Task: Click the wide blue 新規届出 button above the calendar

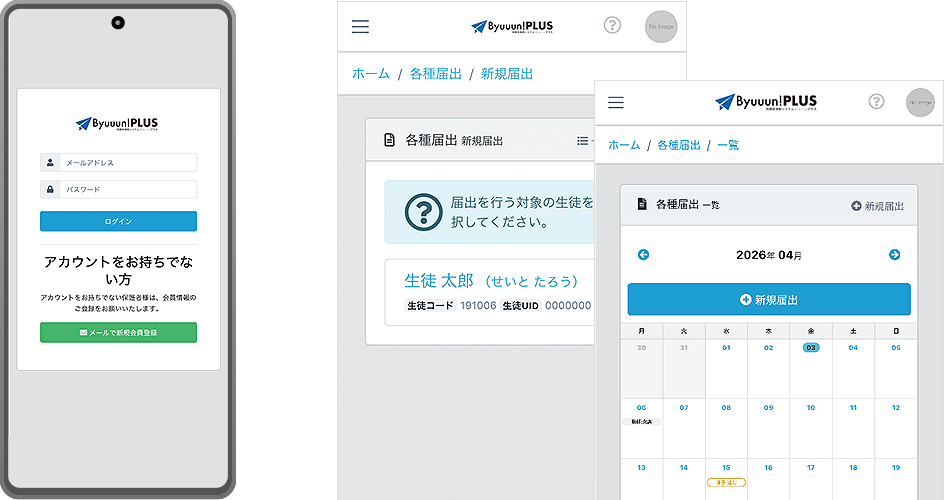Action: click(769, 299)
